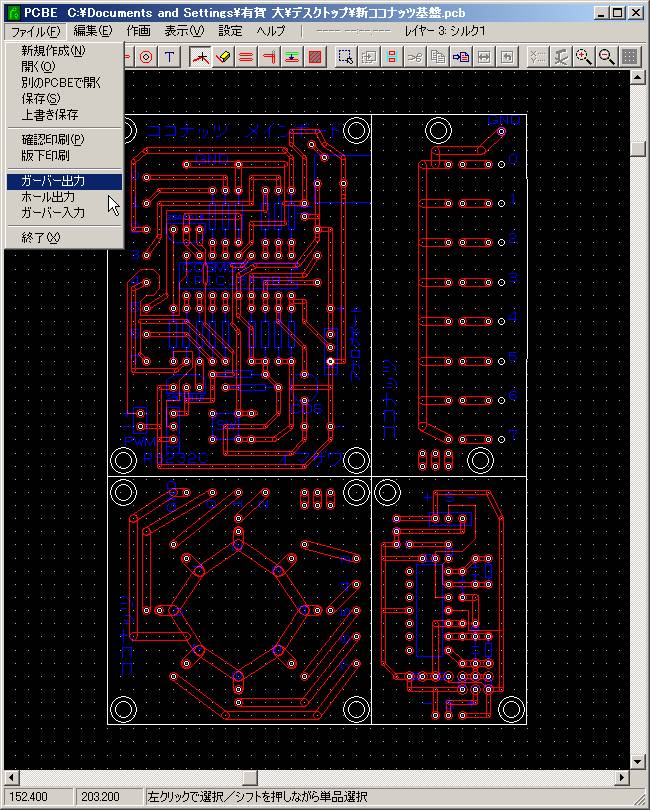
Task: Click the three red lines tool icon
Action: click(246, 56)
